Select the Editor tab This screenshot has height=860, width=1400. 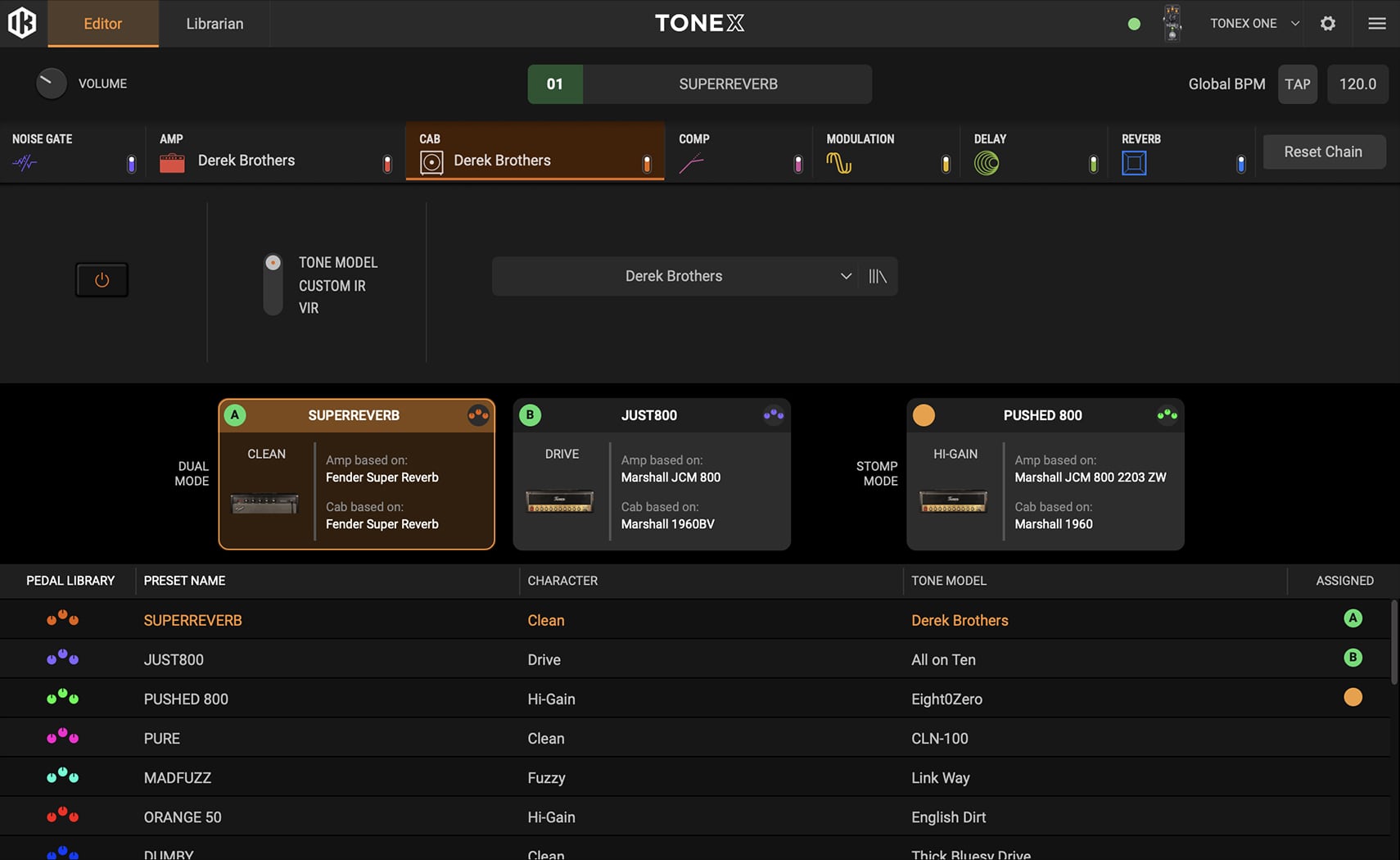103,24
